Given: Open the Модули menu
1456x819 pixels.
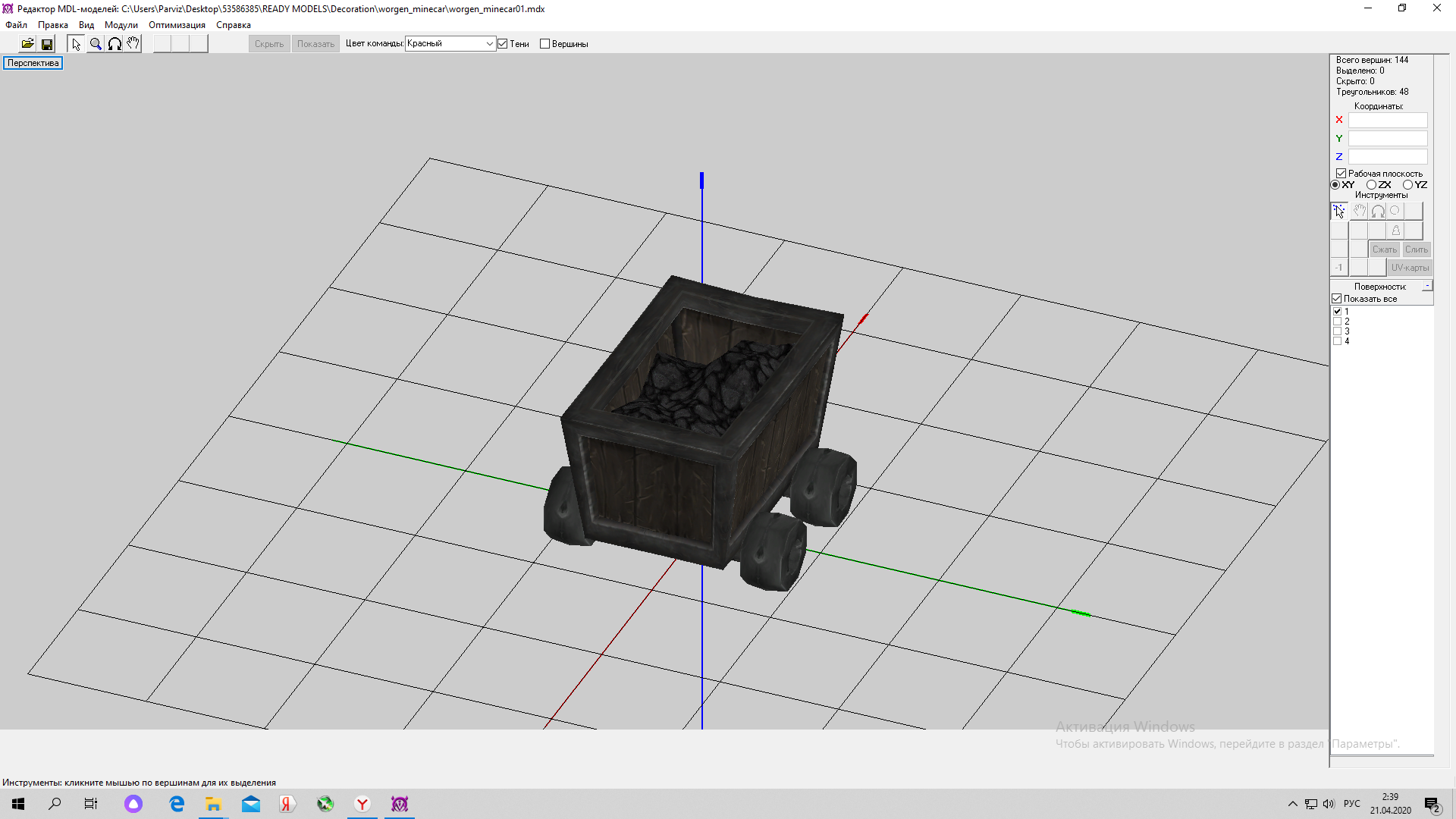Looking at the screenshot, I should coord(121,25).
